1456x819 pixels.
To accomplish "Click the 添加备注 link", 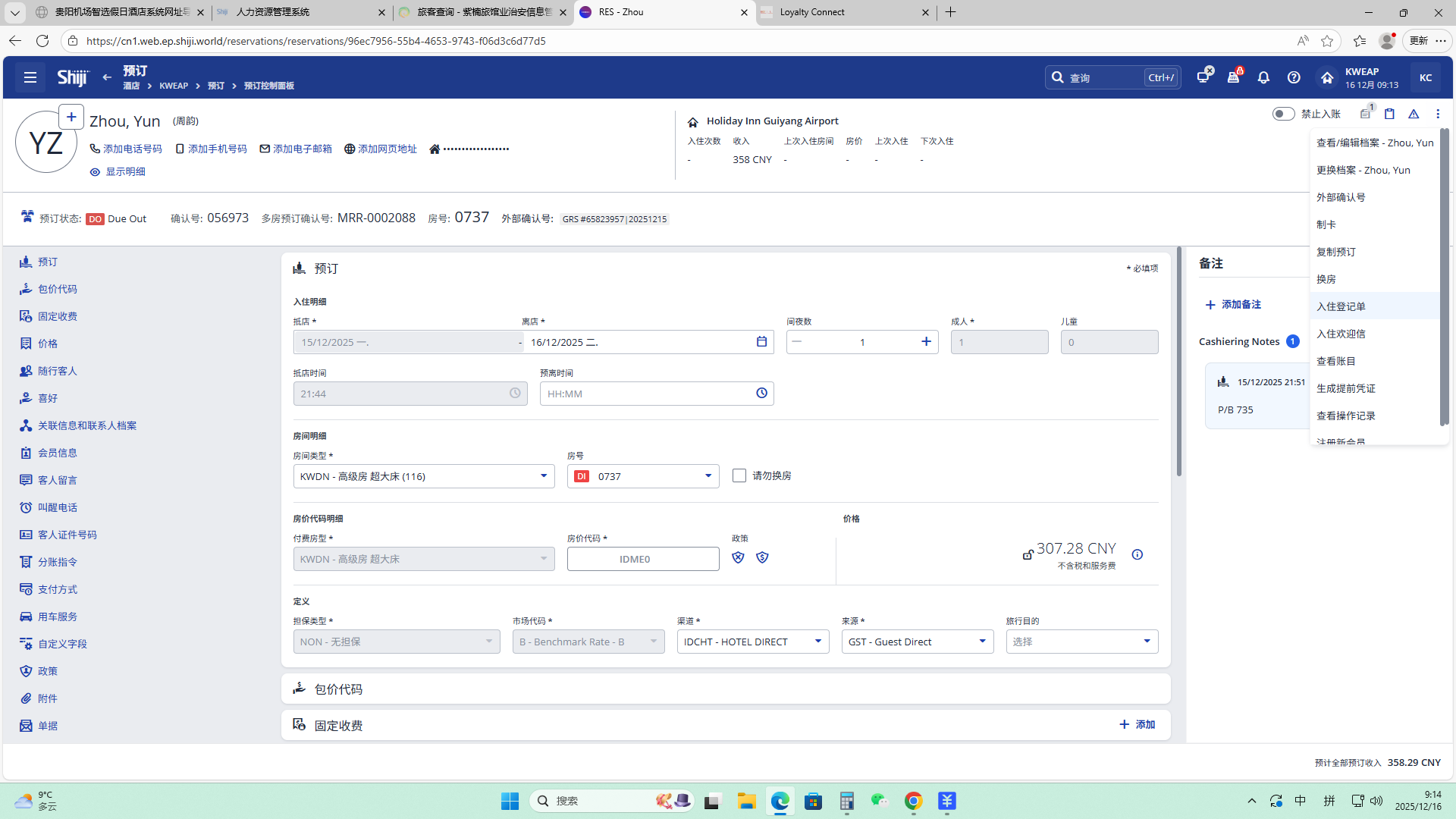I will 1233,304.
